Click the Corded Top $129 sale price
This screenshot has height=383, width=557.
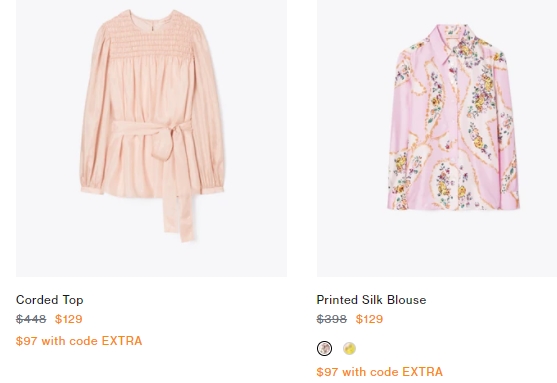69,319
